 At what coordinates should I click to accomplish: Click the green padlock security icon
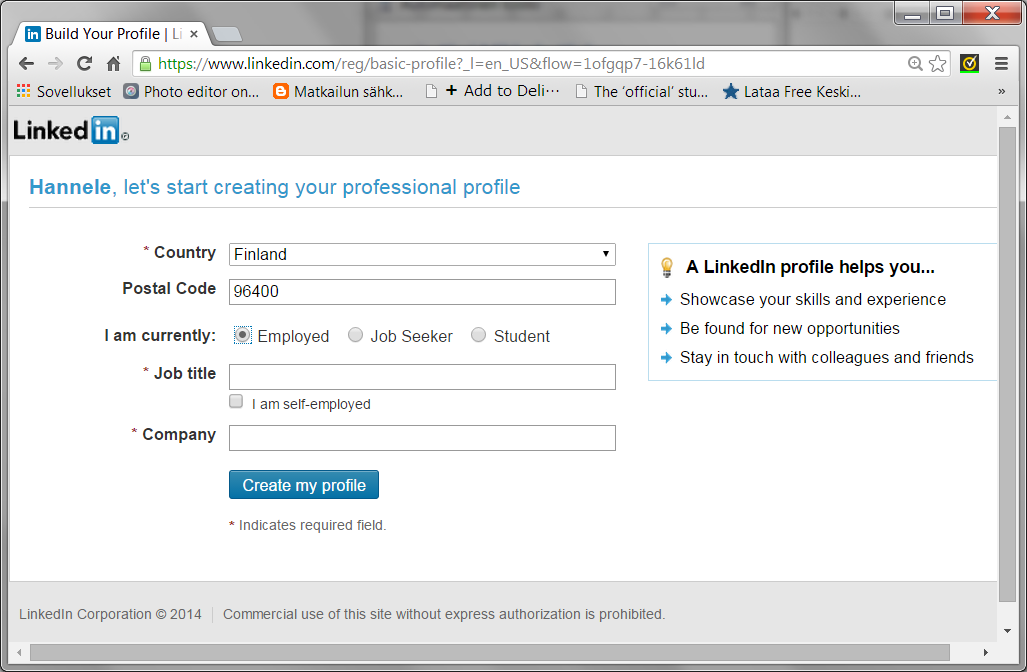145,64
